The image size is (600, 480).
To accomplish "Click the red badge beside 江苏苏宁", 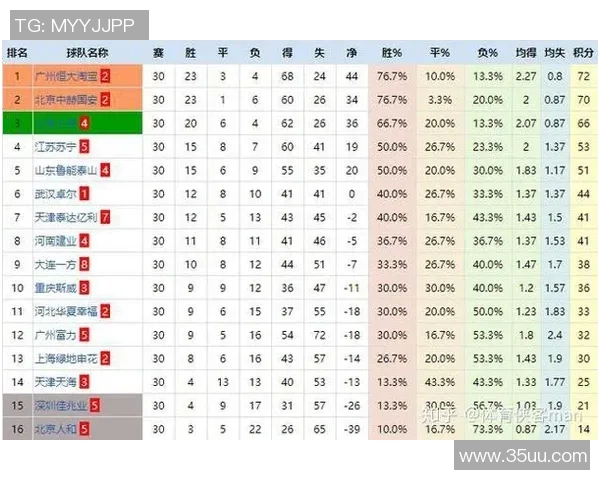I will (84, 147).
